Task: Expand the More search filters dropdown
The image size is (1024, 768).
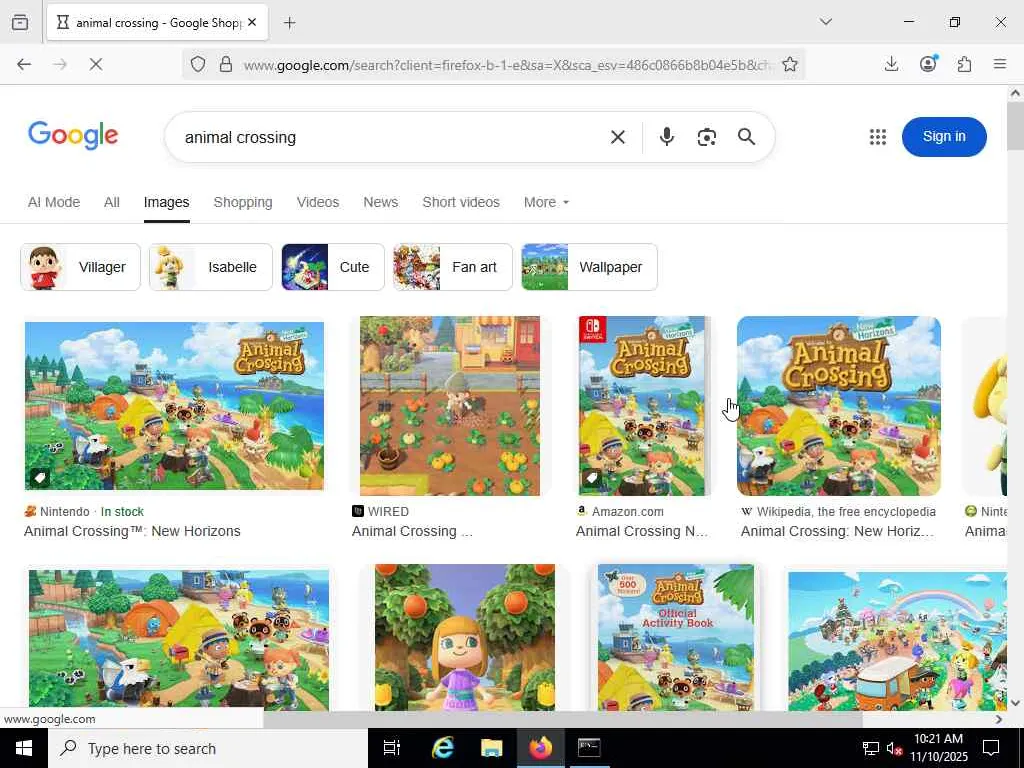Action: pos(546,202)
